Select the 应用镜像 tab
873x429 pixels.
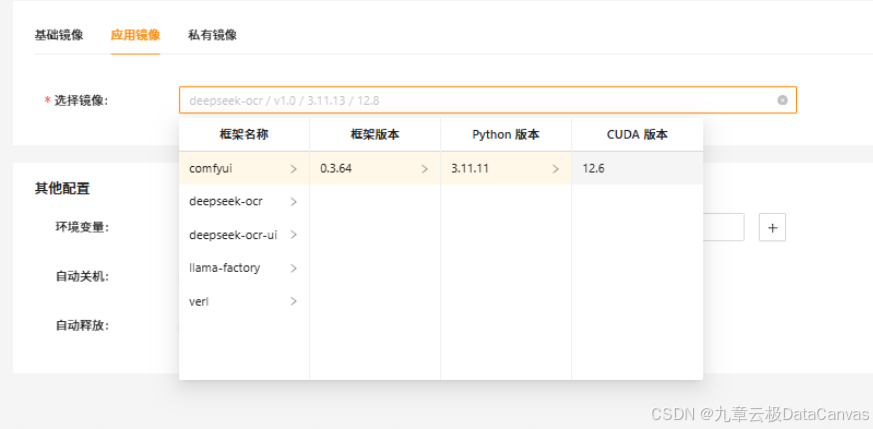[x=135, y=35]
